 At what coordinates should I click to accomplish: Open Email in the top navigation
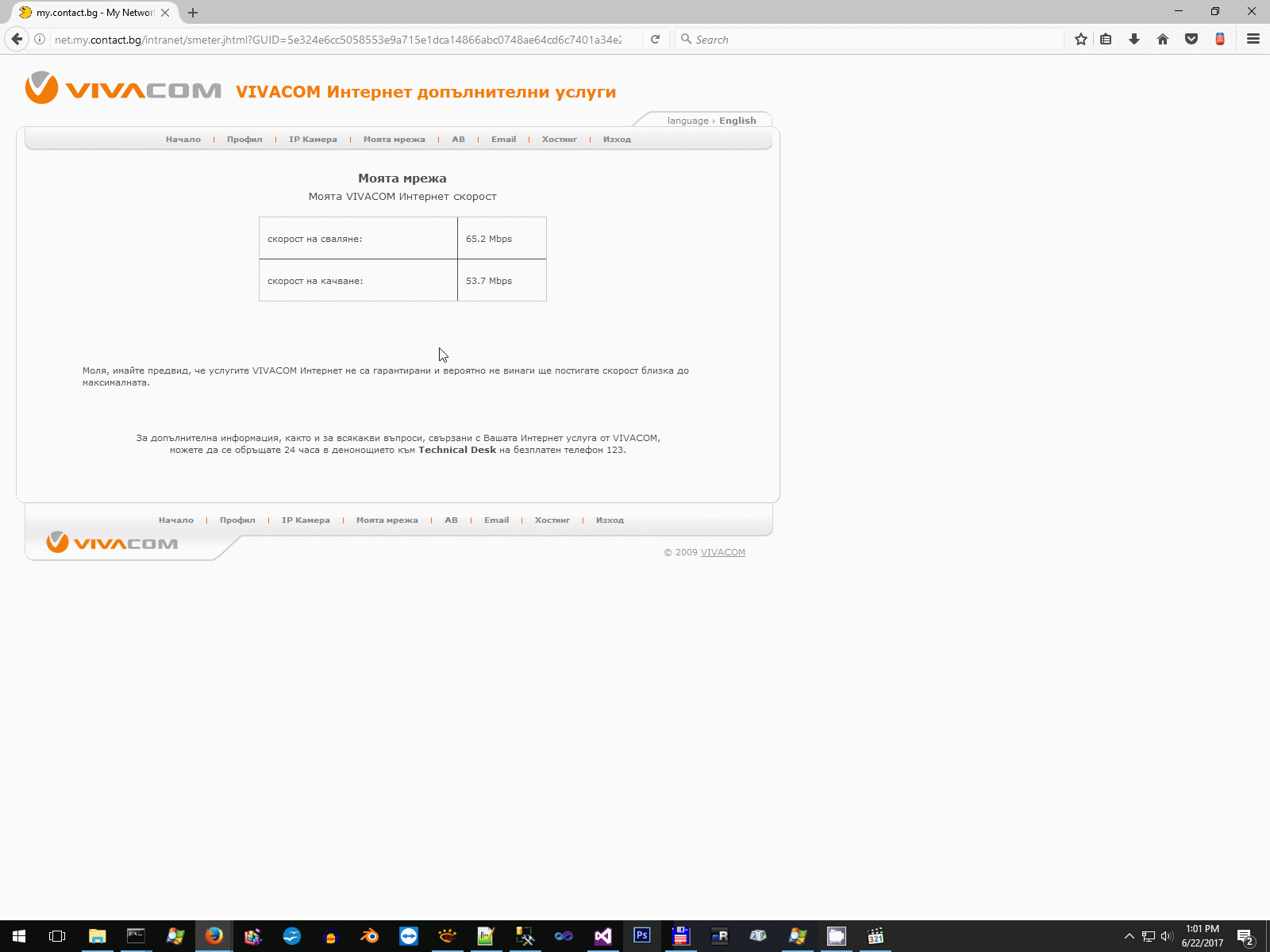point(503,140)
